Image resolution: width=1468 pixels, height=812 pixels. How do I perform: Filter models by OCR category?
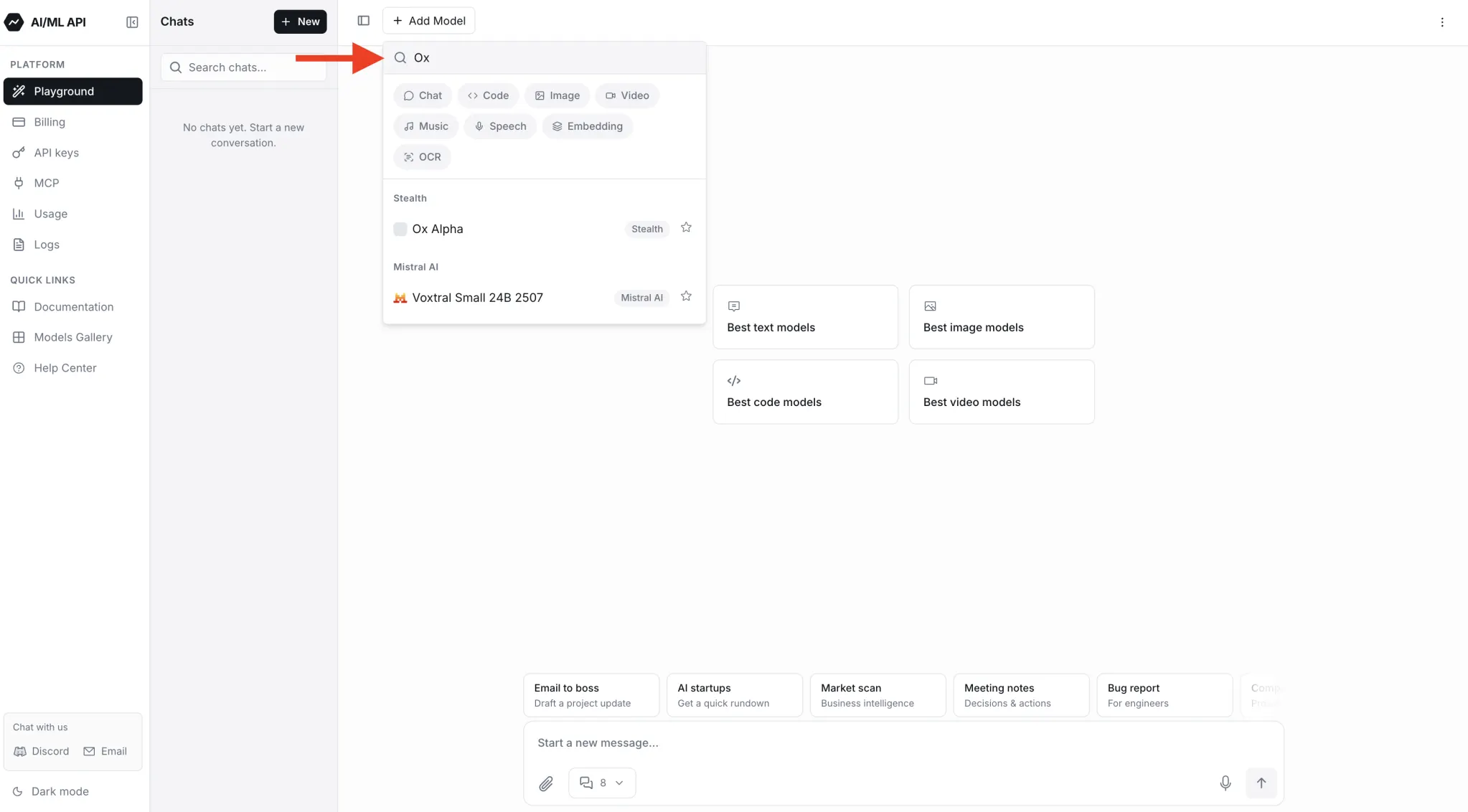[422, 157]
